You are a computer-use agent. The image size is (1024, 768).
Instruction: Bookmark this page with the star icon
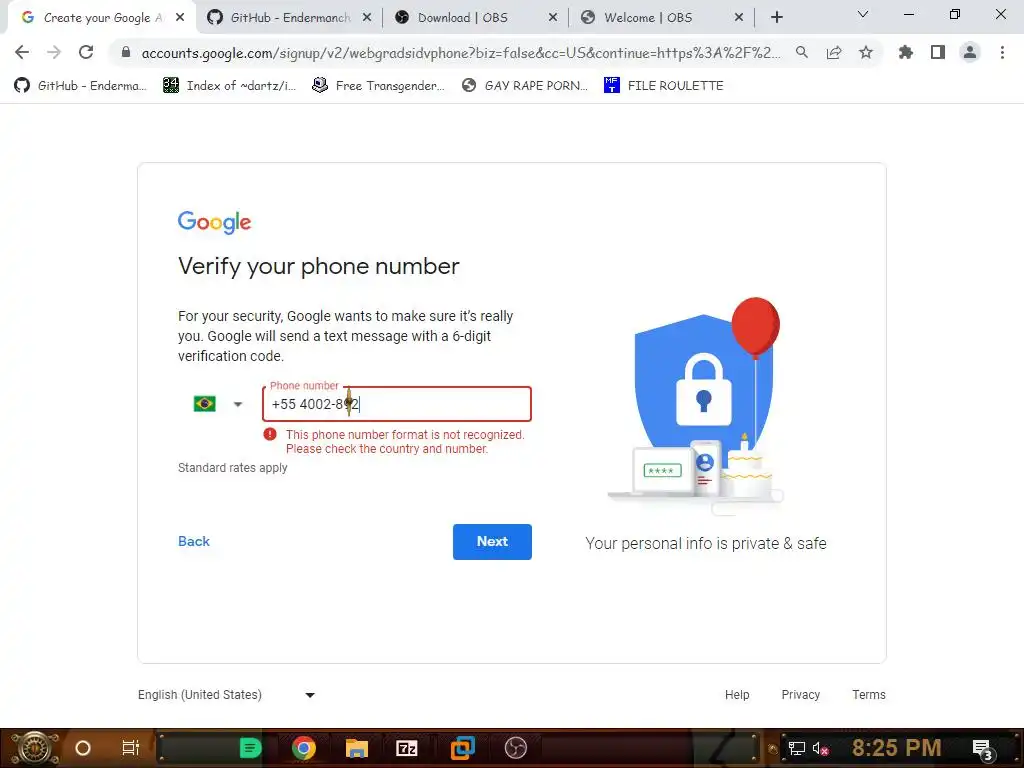tap(866, 52)
